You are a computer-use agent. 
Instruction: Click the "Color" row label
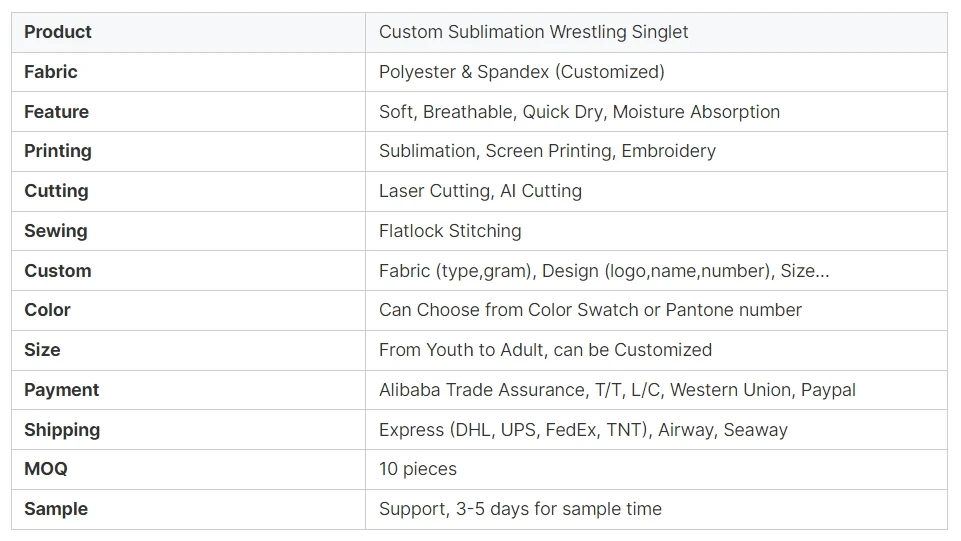pyautogui.click(x=47, y=310)
